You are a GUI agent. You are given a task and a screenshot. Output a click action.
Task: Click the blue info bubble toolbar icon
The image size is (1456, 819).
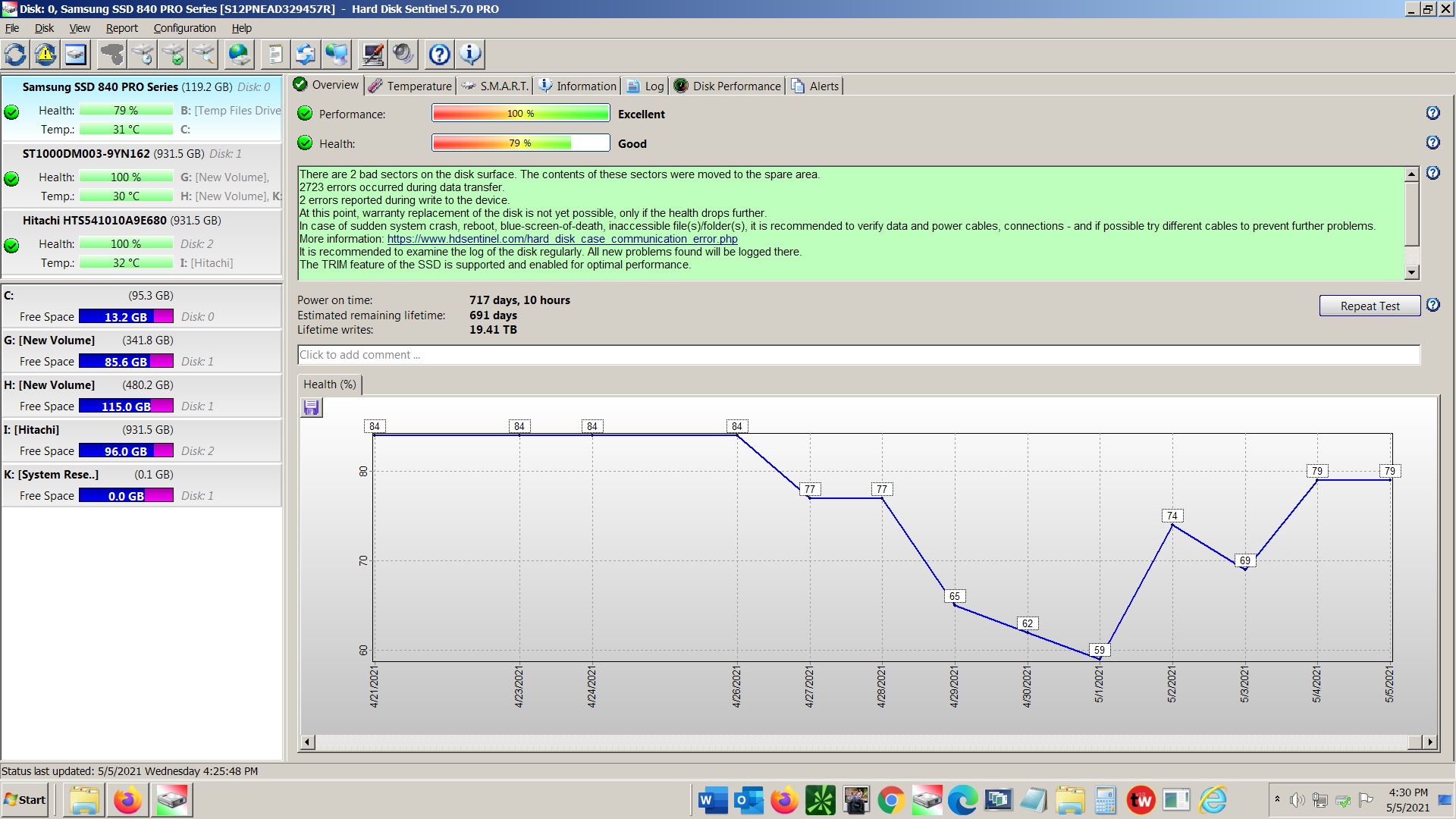click(x=470, y=55)
